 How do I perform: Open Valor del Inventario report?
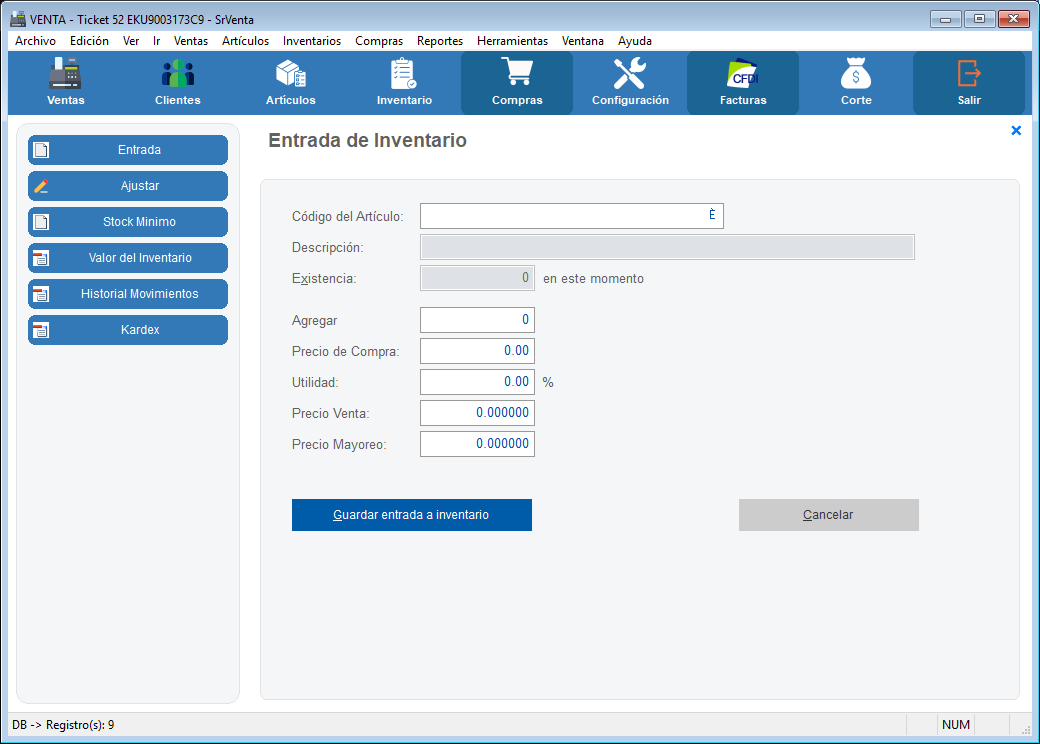(127, 257)
